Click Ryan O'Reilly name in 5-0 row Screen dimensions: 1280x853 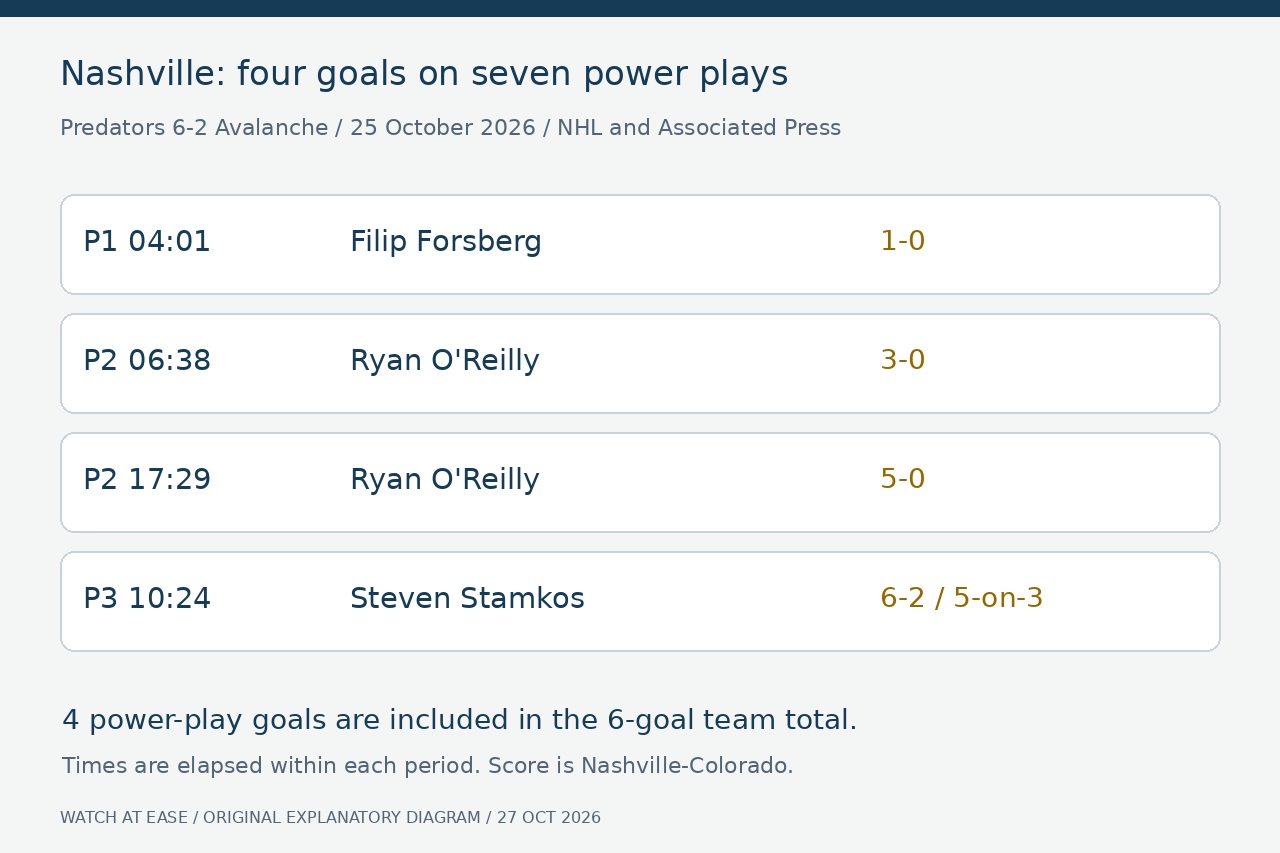445,480
